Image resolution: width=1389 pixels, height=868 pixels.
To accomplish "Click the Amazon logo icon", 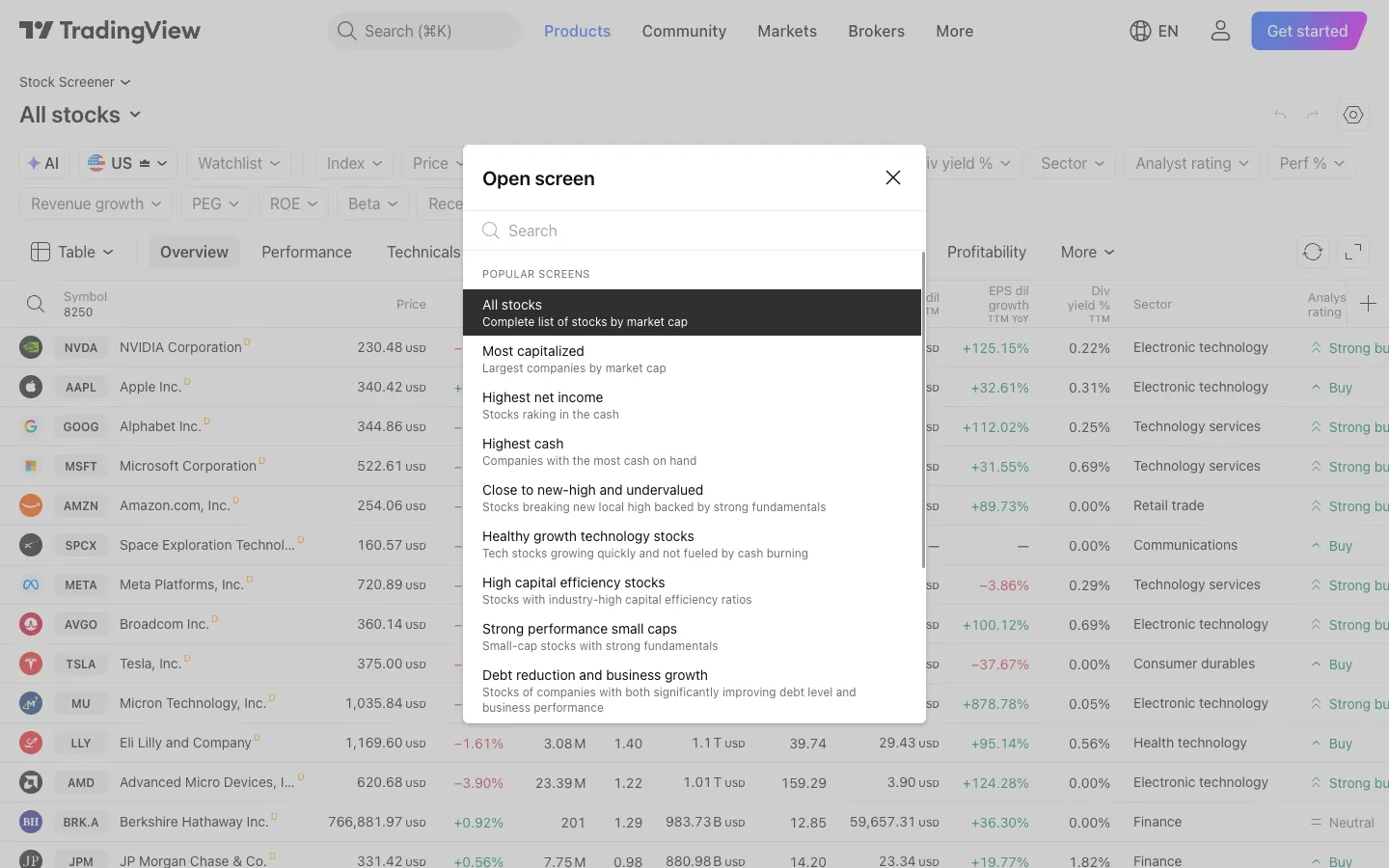I will [31, 505].
